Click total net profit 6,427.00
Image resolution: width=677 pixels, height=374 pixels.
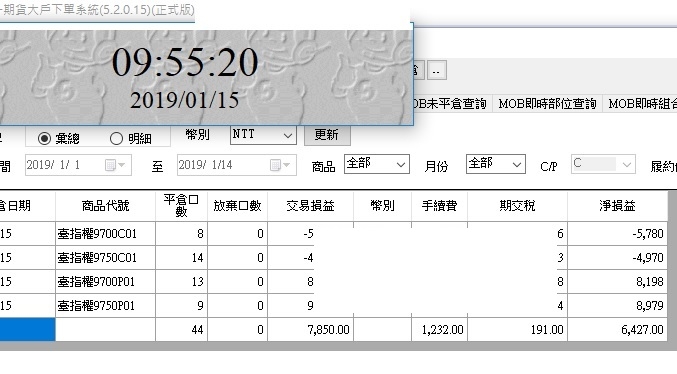pos(617,330)
